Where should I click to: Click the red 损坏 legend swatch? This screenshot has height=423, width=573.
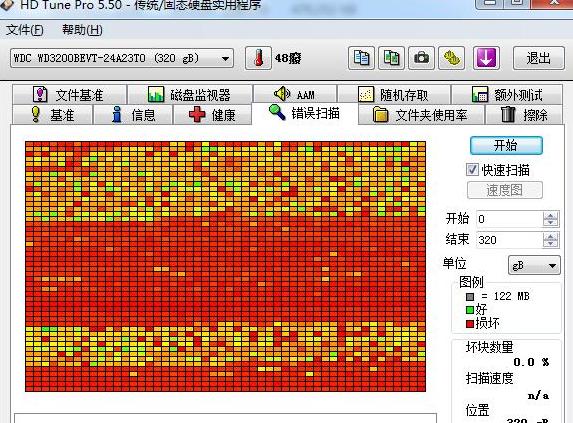470,324
